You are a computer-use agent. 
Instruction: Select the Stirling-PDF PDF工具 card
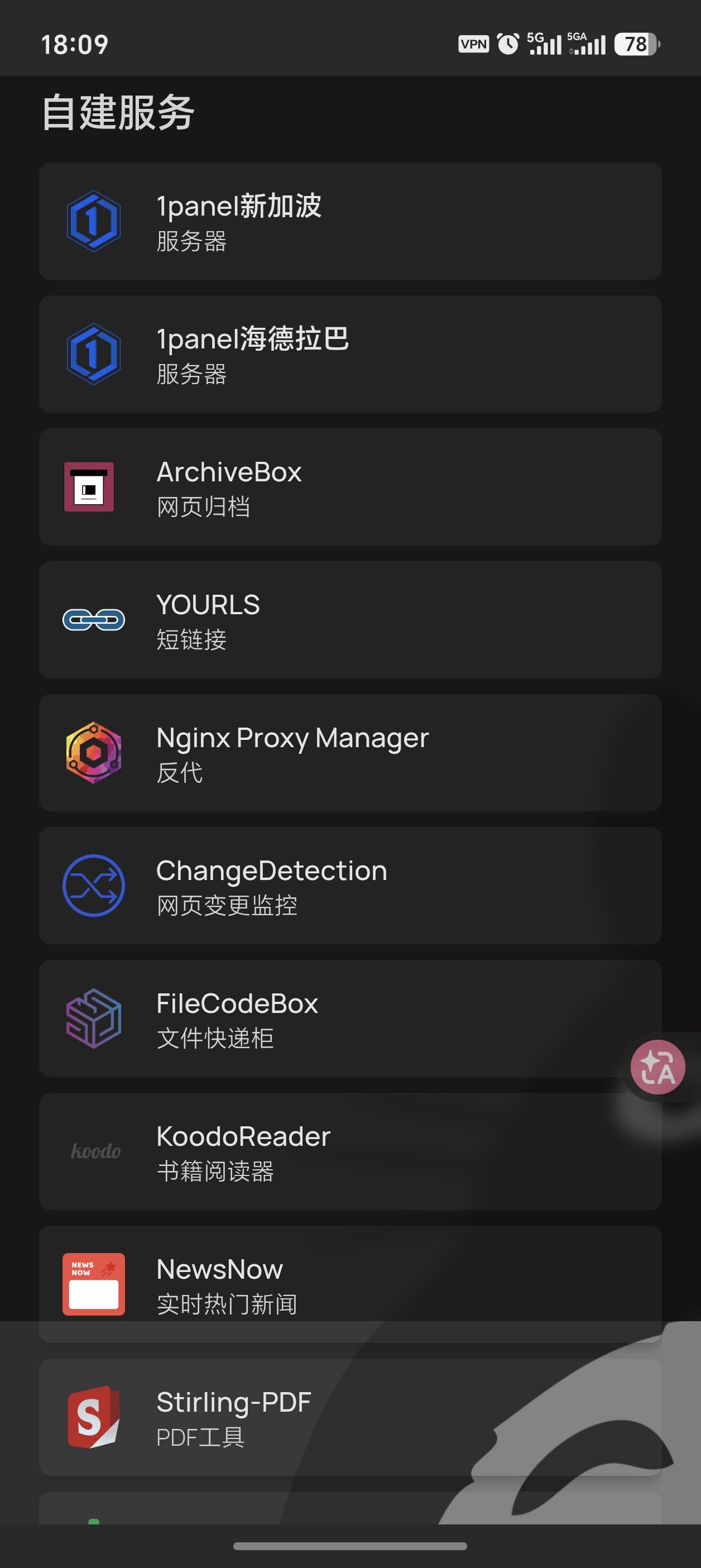[x=350, y=1417]
